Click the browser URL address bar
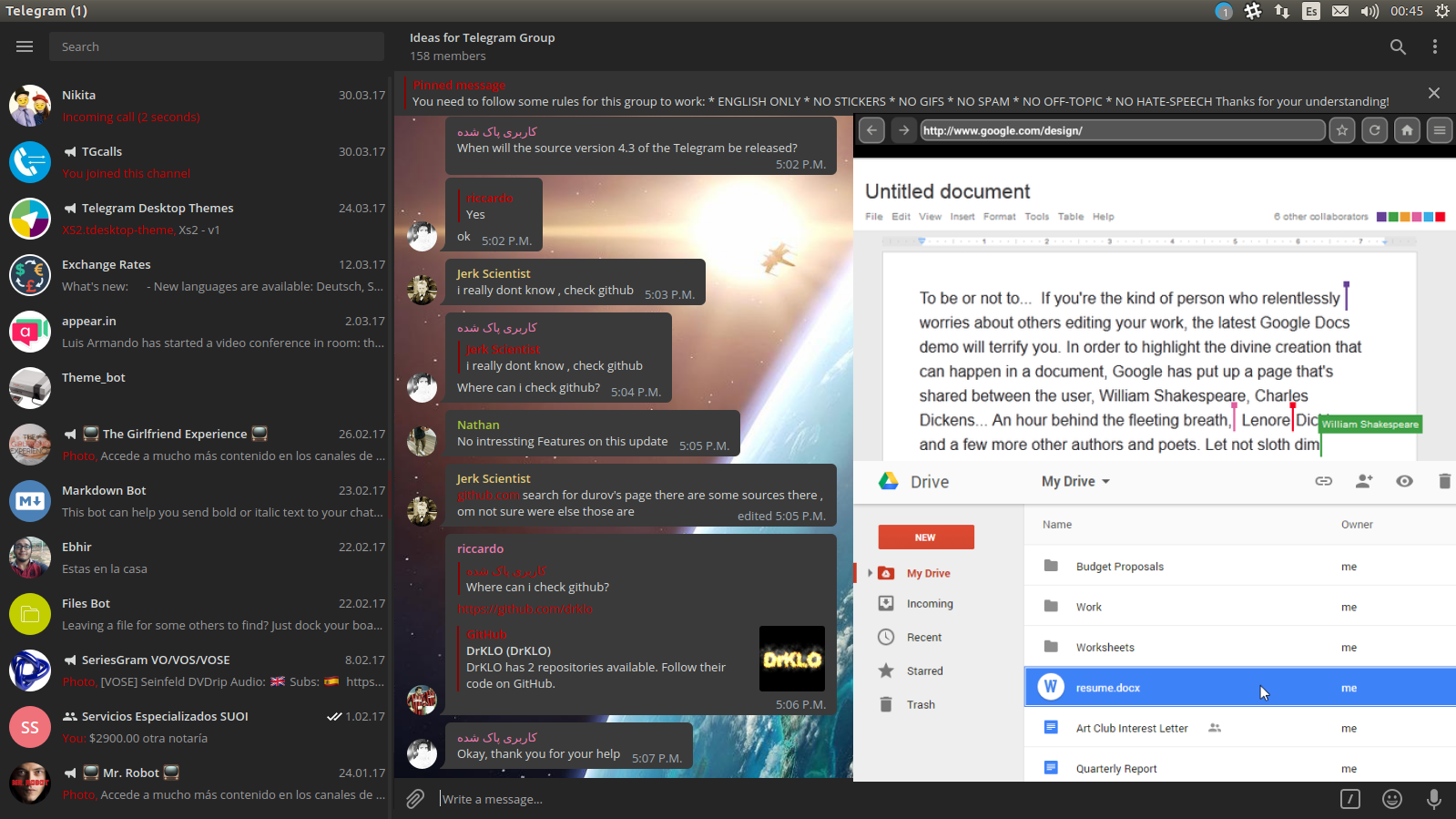 tap(1123, 130)
